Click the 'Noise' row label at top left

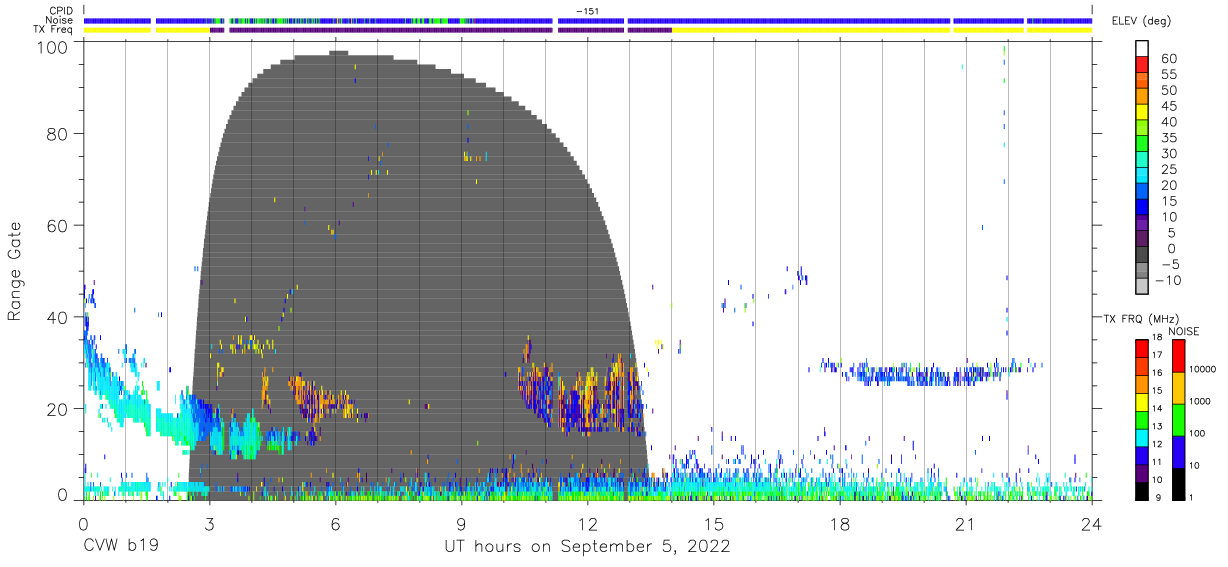click(60, 20)
